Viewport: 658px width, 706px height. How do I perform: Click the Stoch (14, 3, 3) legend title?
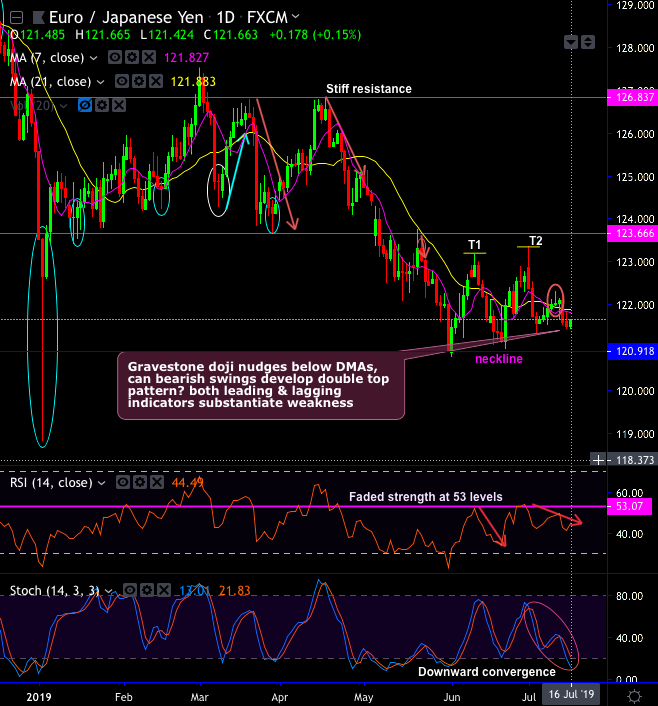coord(54,590)
